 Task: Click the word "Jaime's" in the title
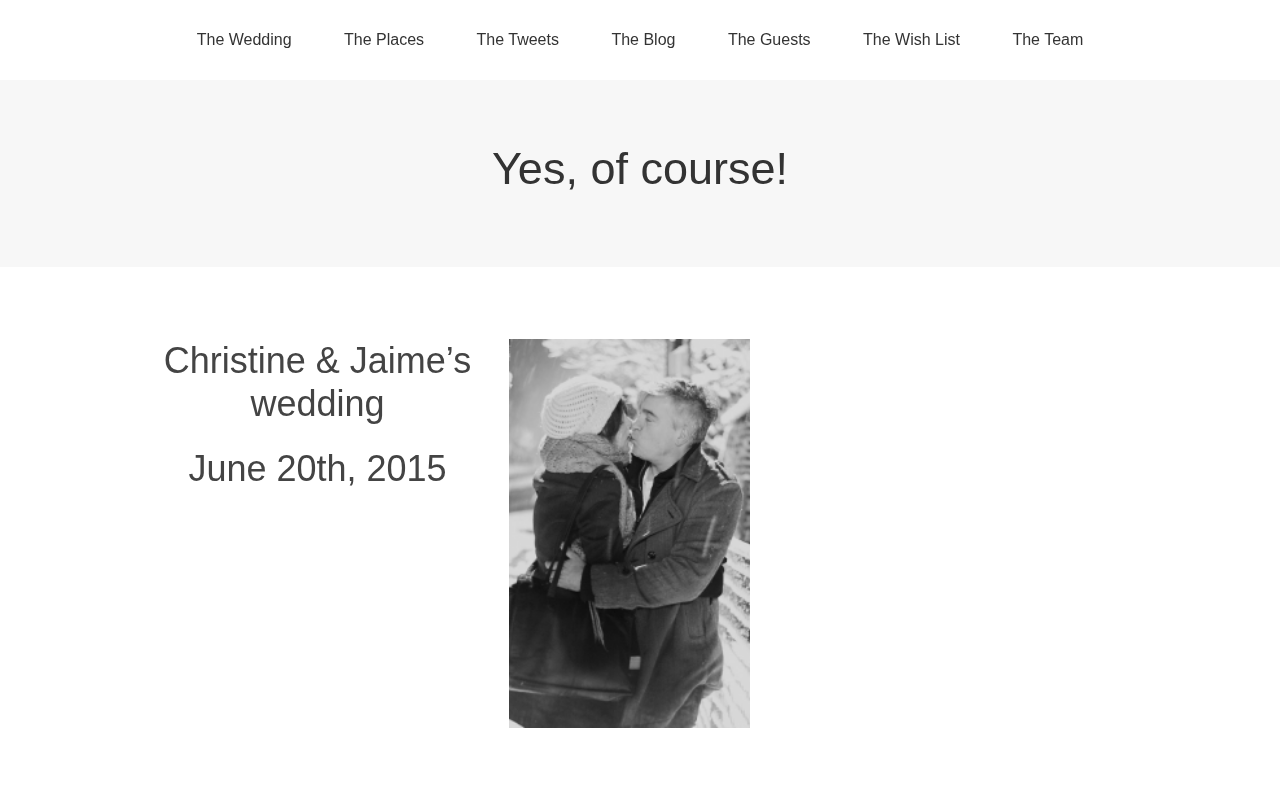pyautogui.click(x=410, y=361)
